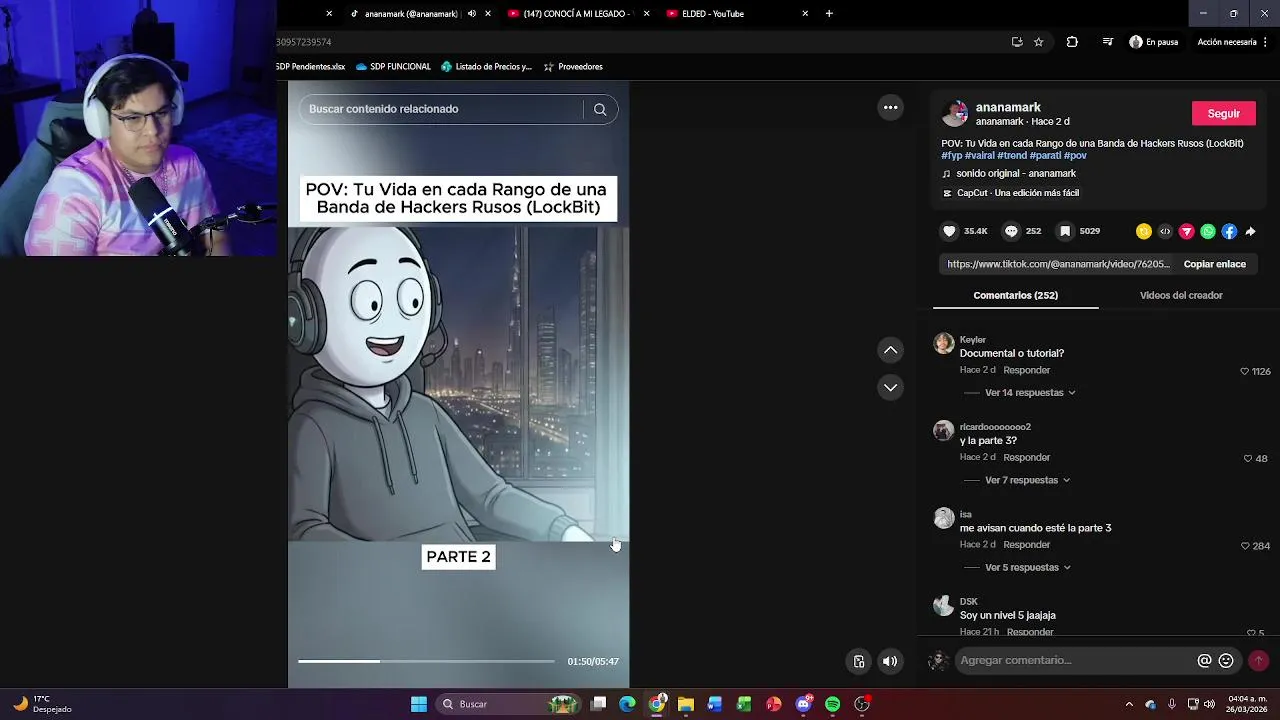Image resolution: width=1280 pixels, height=720 pixels.
Task: Repost using the yellow repost icon
Action: pyautogui.click(x=1144, y=231)
